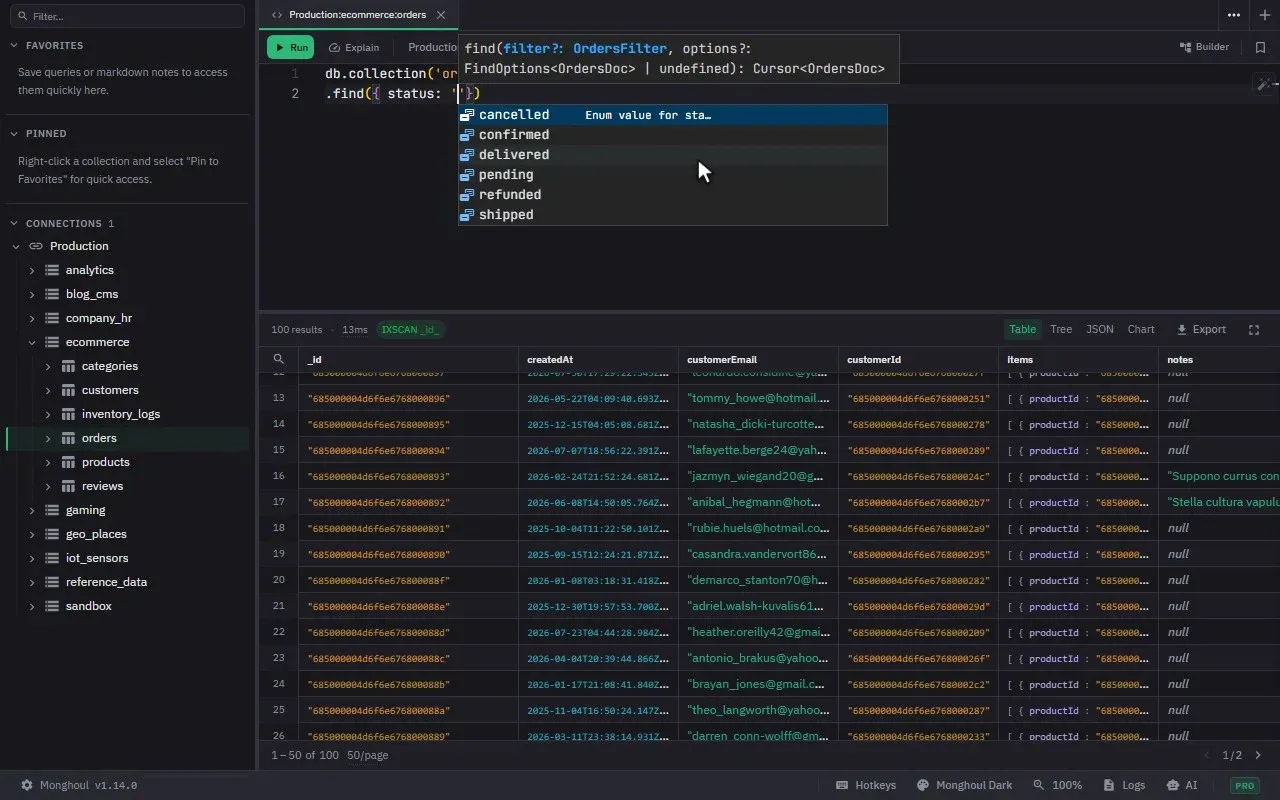Click the search icon in the table header
Screen dimensions: 1280x800
(279, 359)
